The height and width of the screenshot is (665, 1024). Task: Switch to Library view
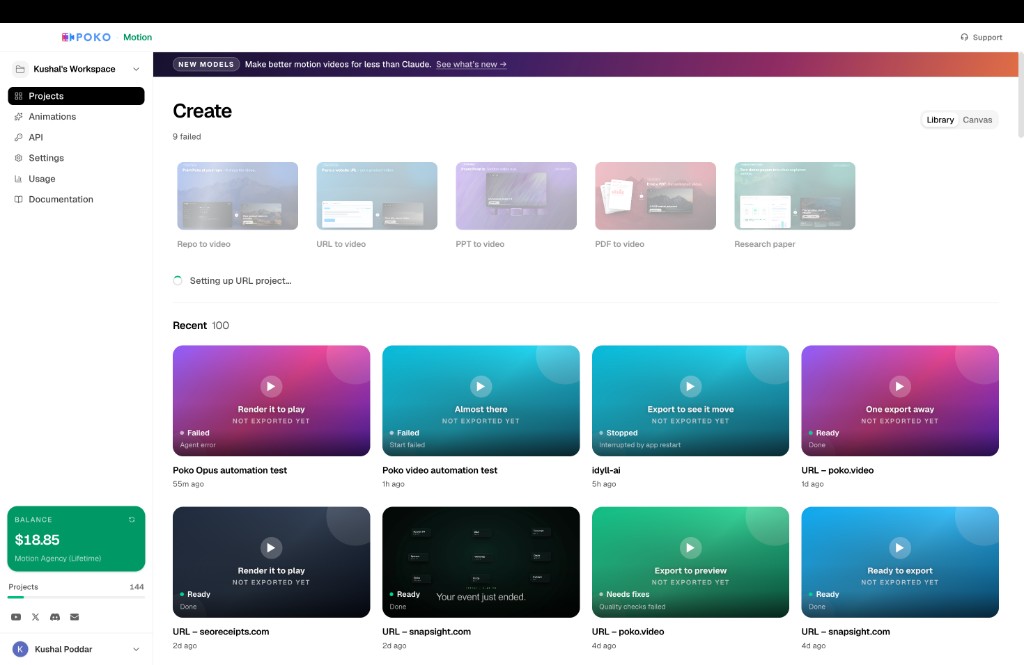pyautogui.click(x=940, y=120)
